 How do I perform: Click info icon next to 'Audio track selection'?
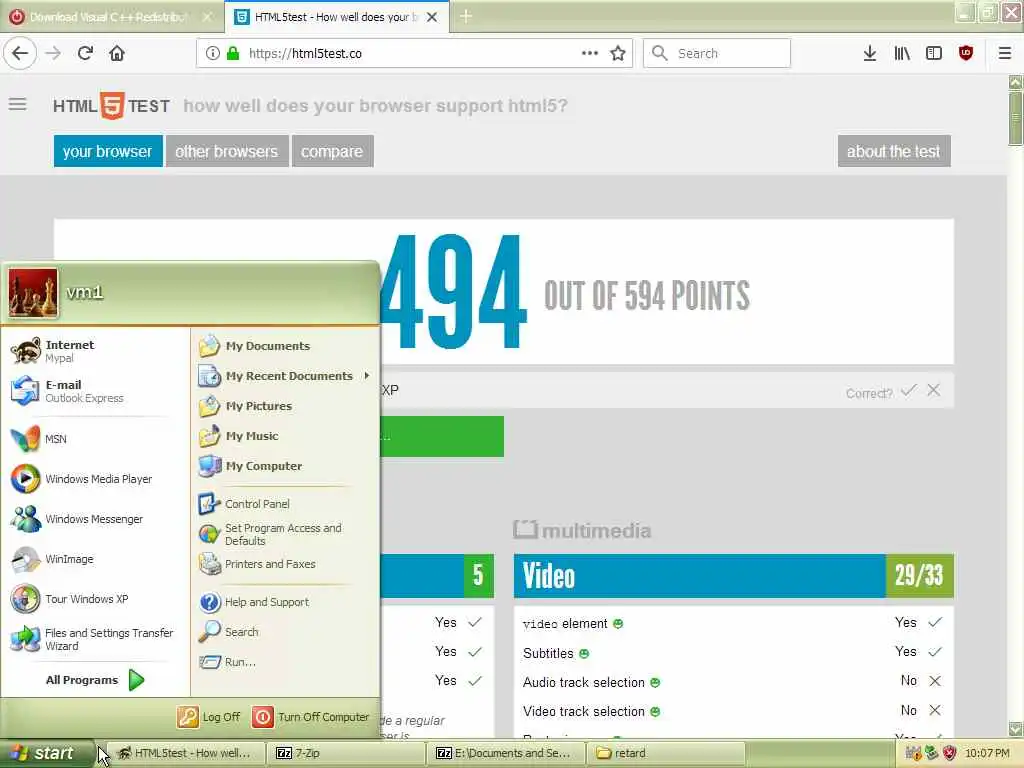click(x=655, y=682)
